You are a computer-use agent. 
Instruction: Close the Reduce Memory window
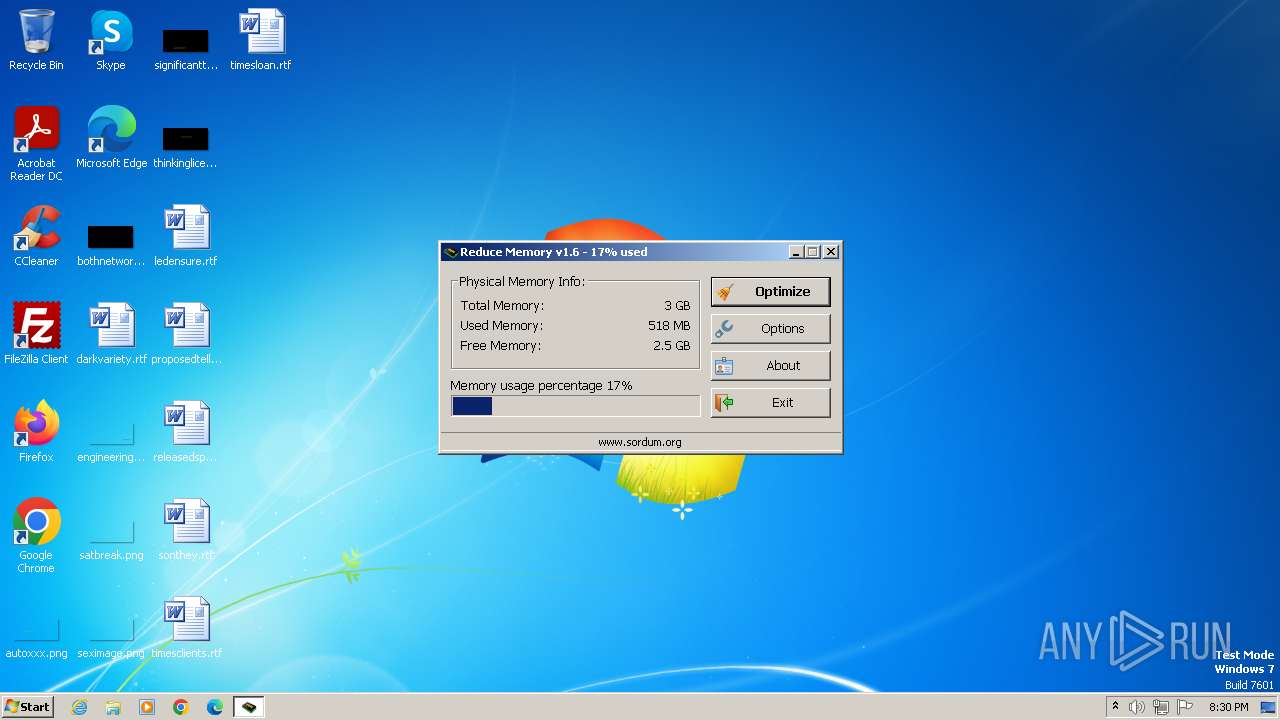[x=830, y=252]
